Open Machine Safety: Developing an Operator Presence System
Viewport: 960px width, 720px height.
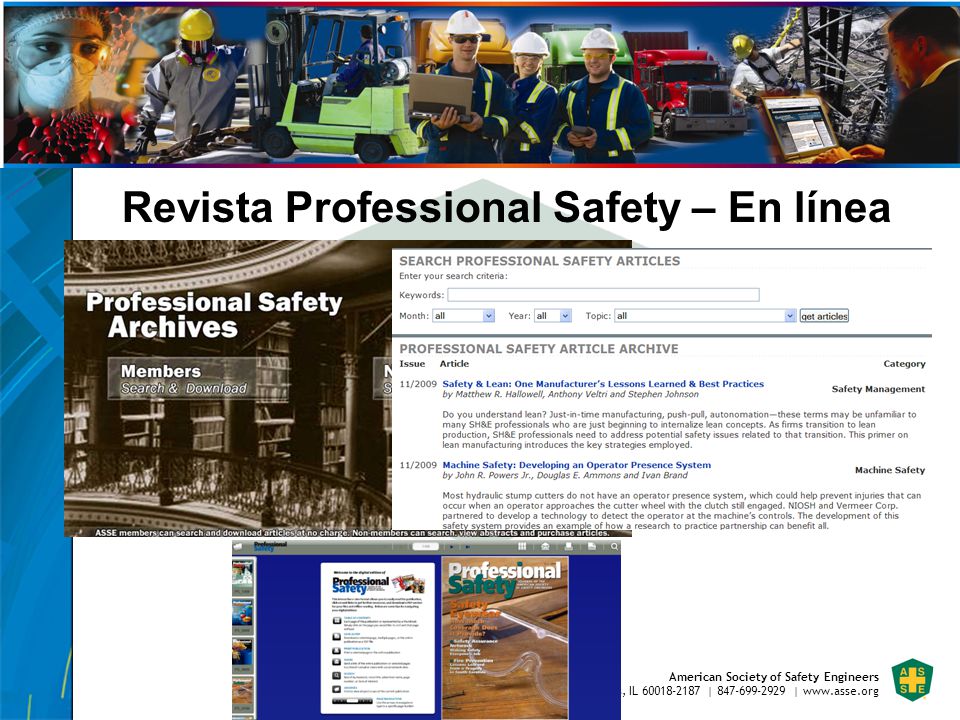point(577,465)
